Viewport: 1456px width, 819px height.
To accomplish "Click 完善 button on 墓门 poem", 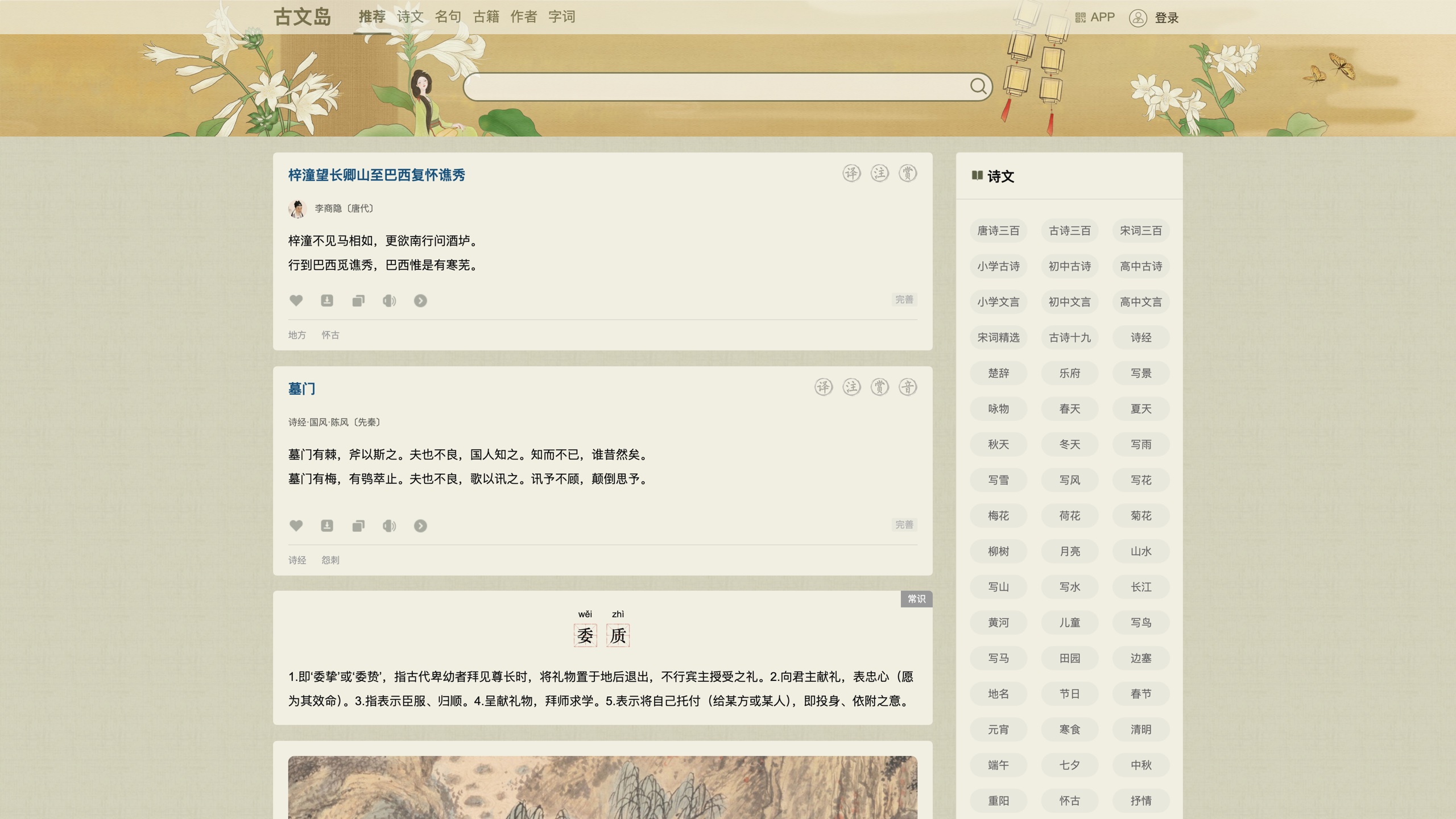I will [x=904, y=525].
